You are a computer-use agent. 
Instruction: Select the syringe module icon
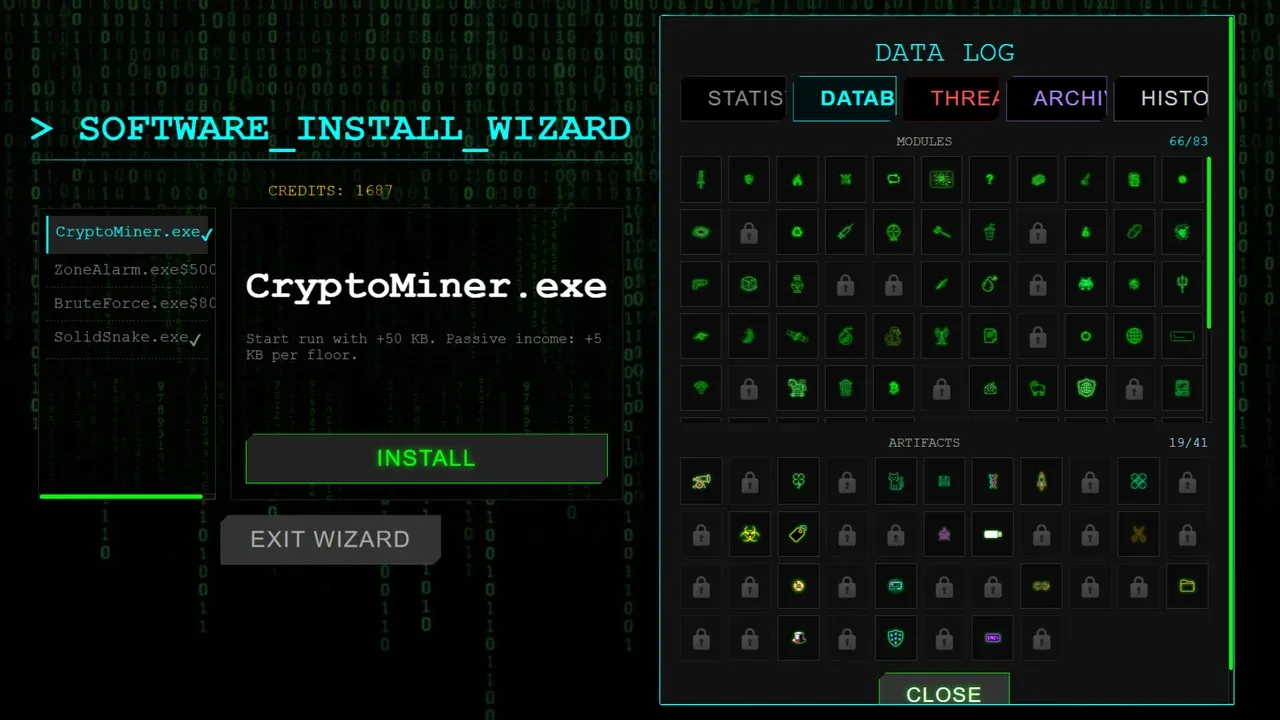pos(845,232)
